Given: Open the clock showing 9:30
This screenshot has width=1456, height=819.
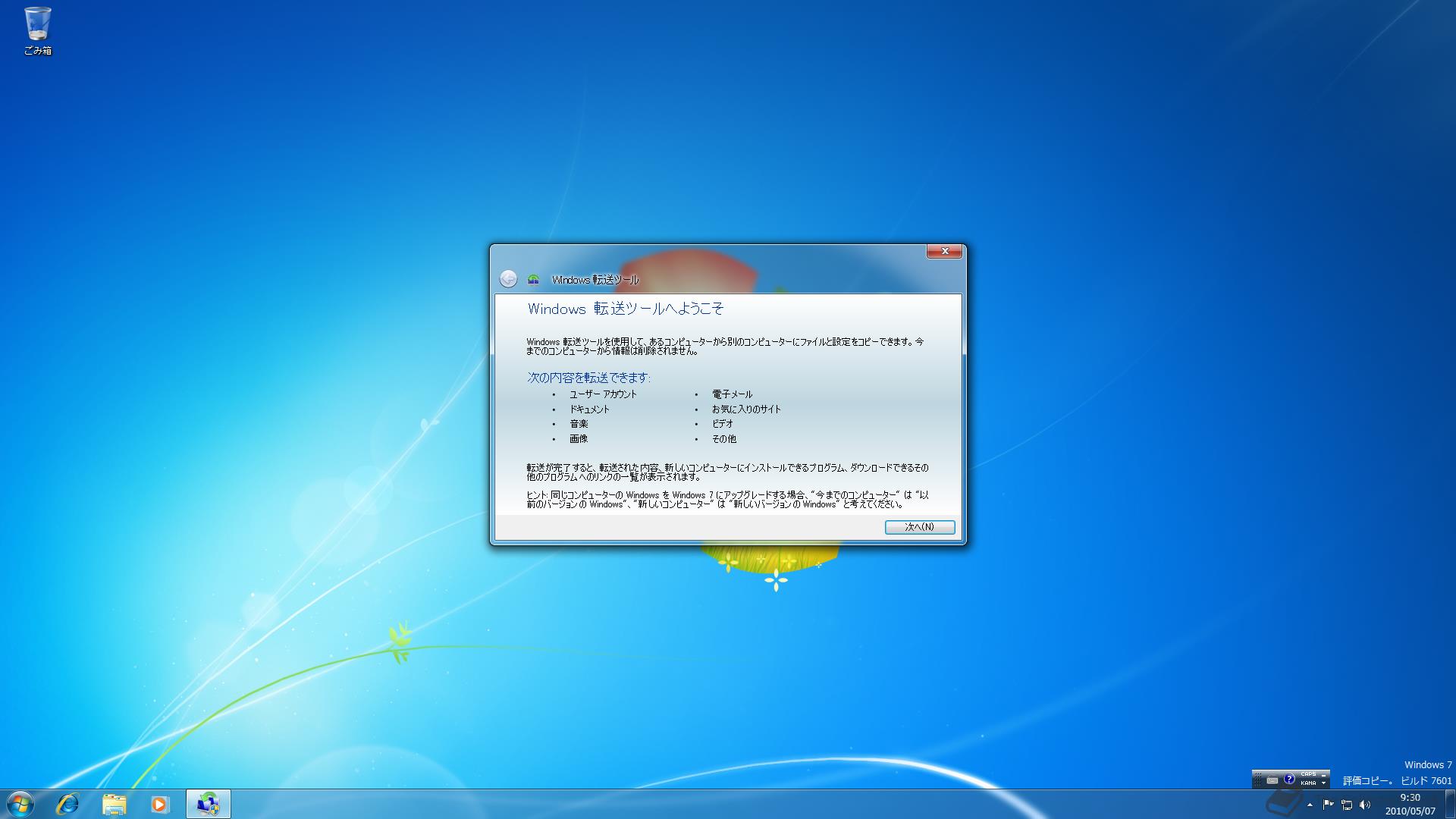Looking at the screenshot, I should pyautogui.click(x=1410, y=804).
